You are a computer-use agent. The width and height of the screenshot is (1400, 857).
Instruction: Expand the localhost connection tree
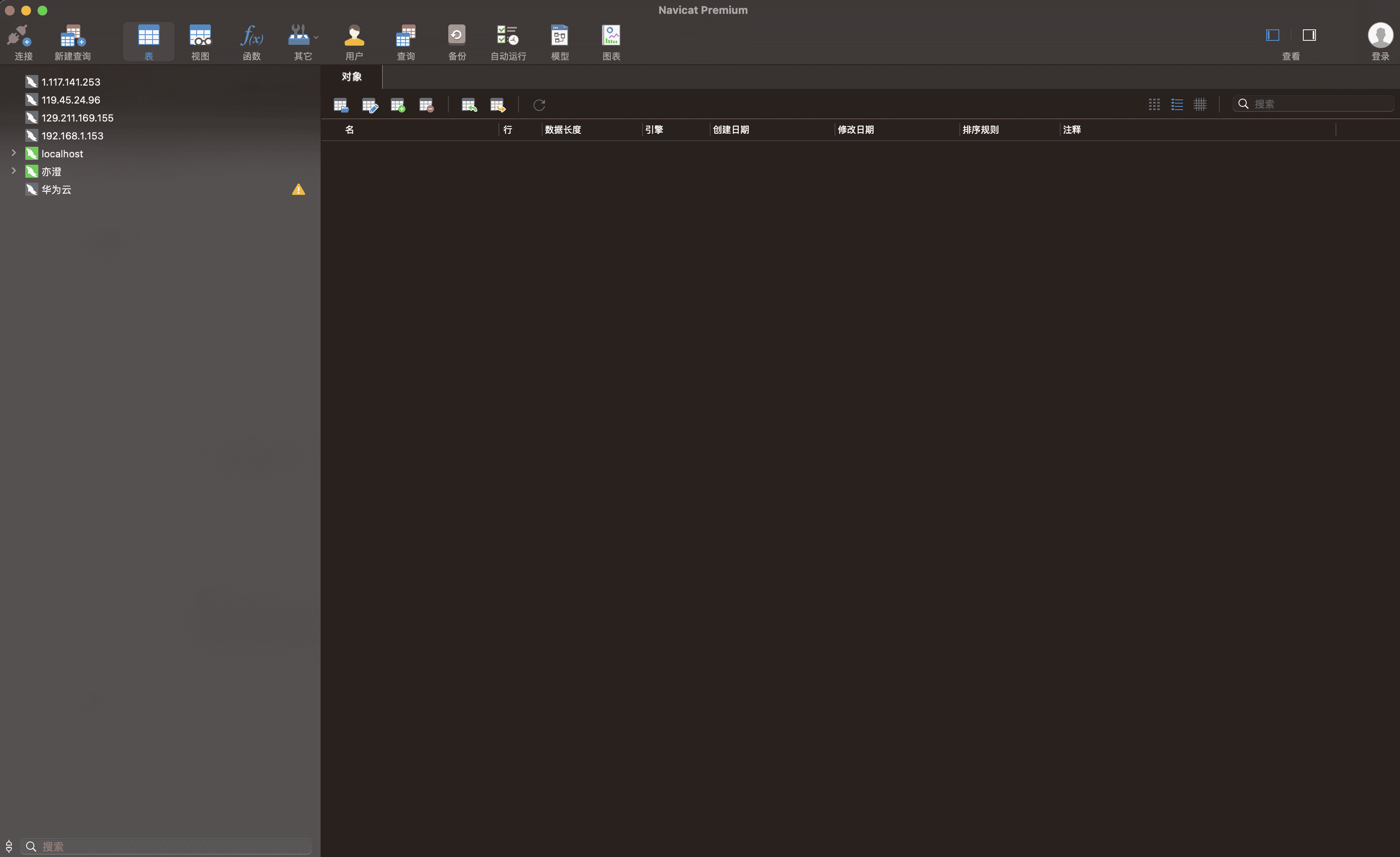[x=13, y=153]
